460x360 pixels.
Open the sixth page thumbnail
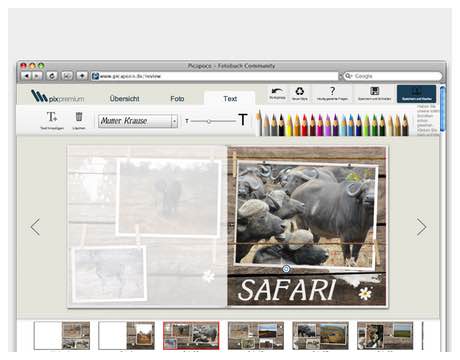point(385,335)
